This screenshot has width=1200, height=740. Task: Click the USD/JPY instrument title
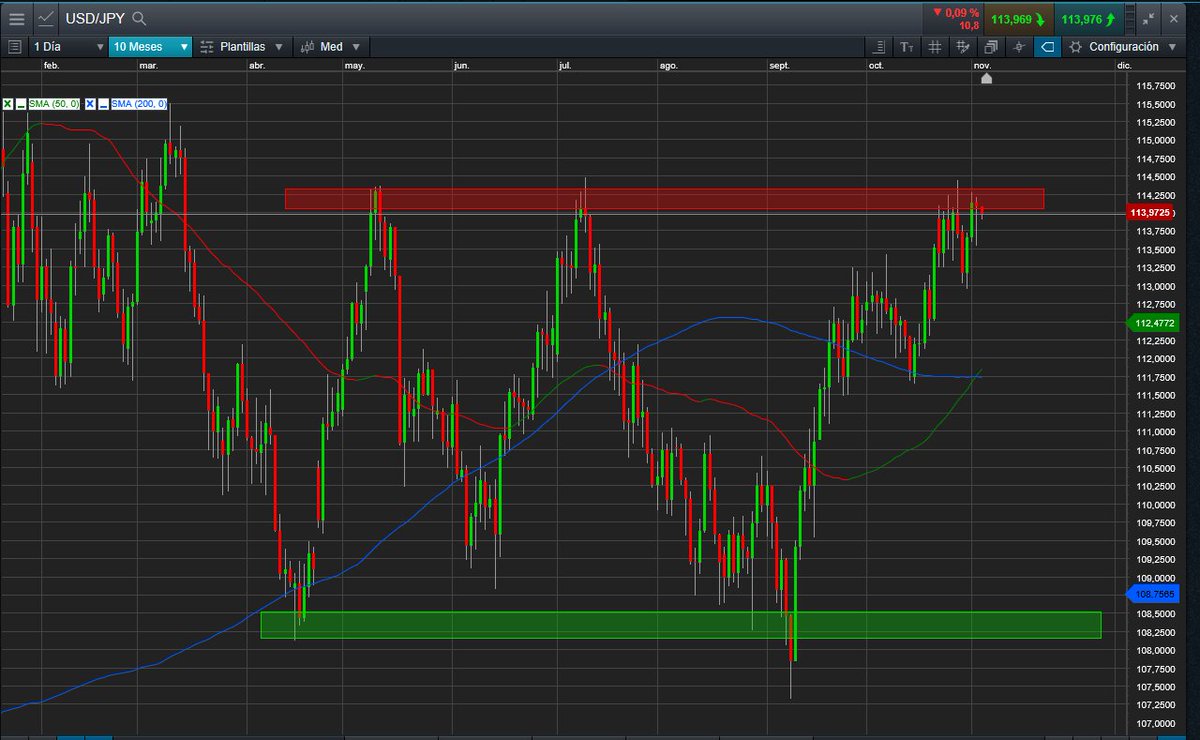tap(95, 18)
